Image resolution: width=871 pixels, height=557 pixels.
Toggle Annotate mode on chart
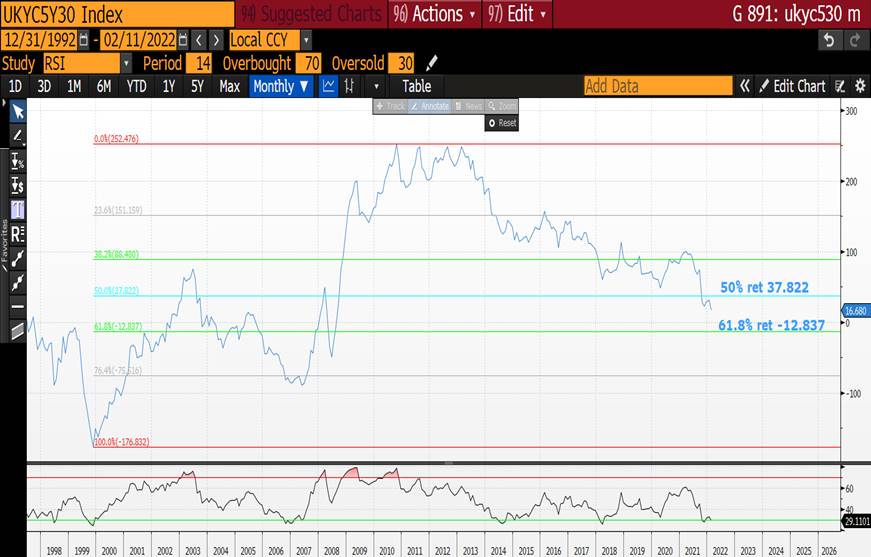(x=429, y=106)
